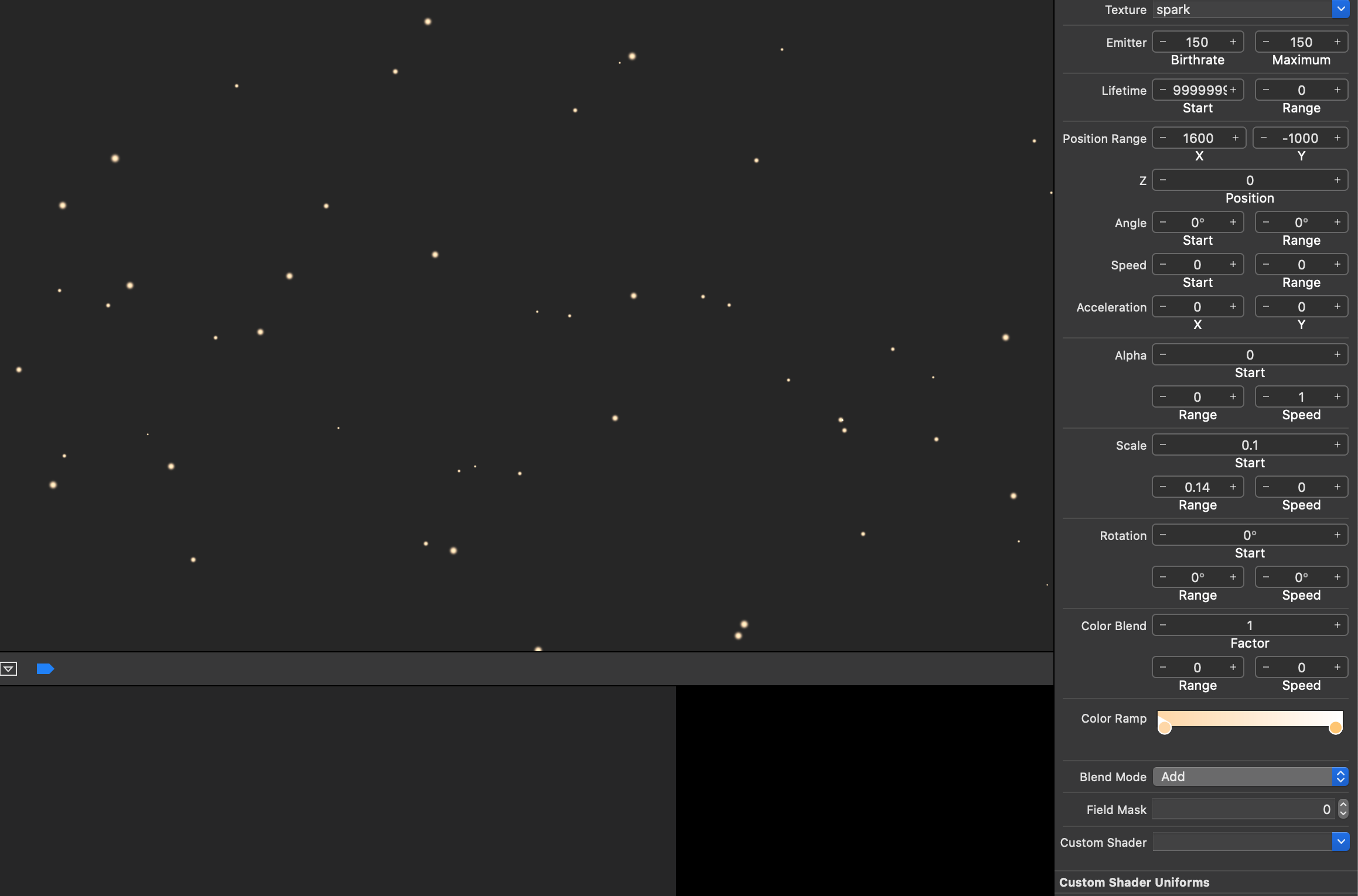
Task: Increase Emitter Birthrate with plus button
Action: [1233, 42]
